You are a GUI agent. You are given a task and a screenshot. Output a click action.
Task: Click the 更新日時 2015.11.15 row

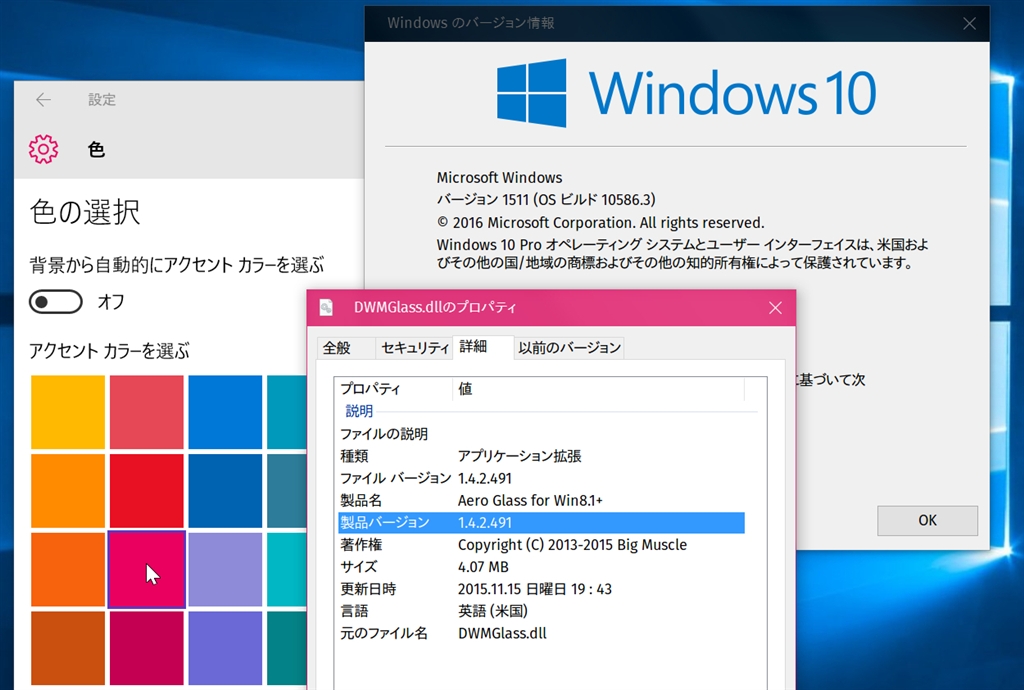[x=541, y=589]
